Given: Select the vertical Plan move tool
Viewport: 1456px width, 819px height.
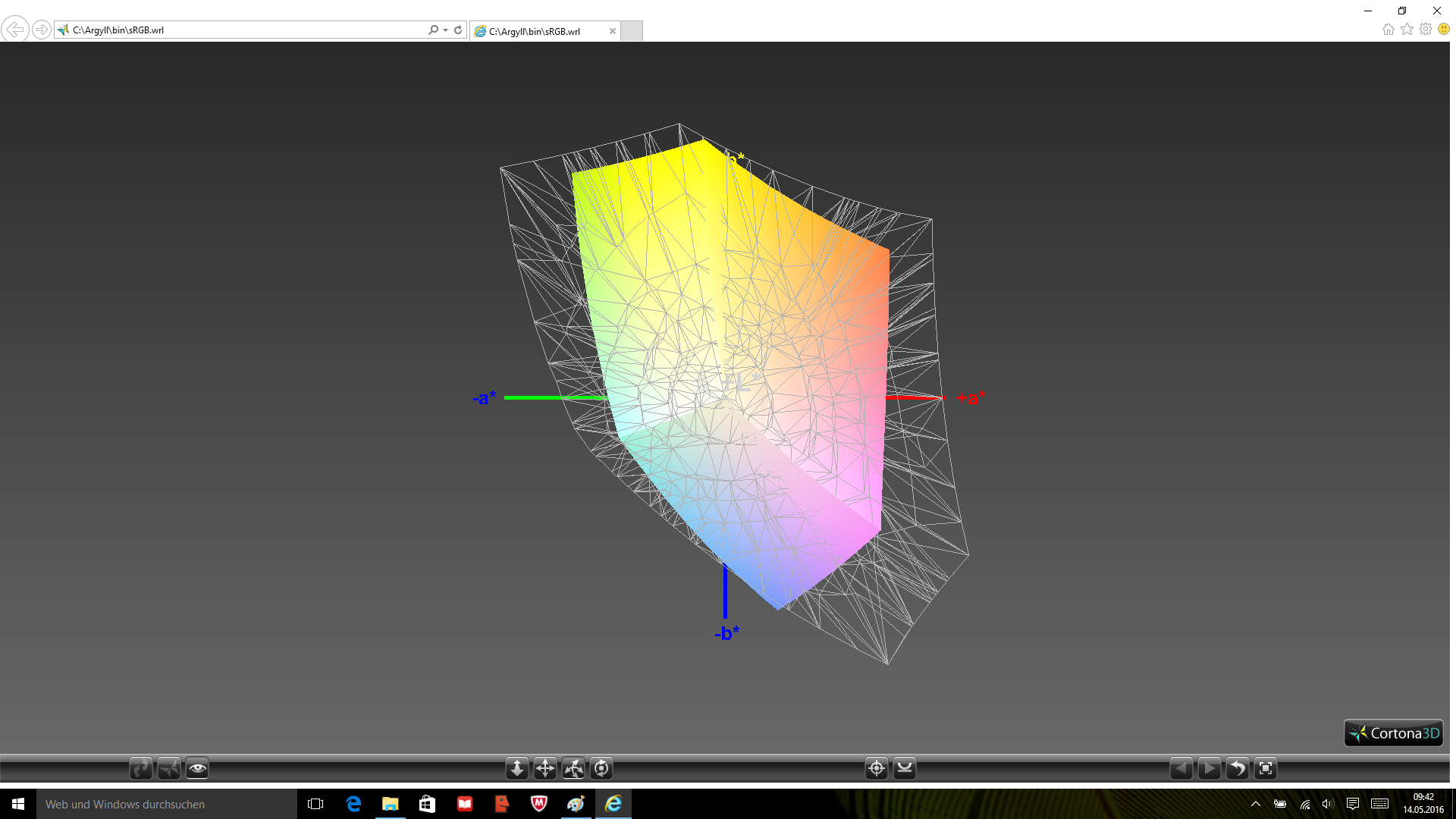Looking at the screenshot, I should click(517, 768).
